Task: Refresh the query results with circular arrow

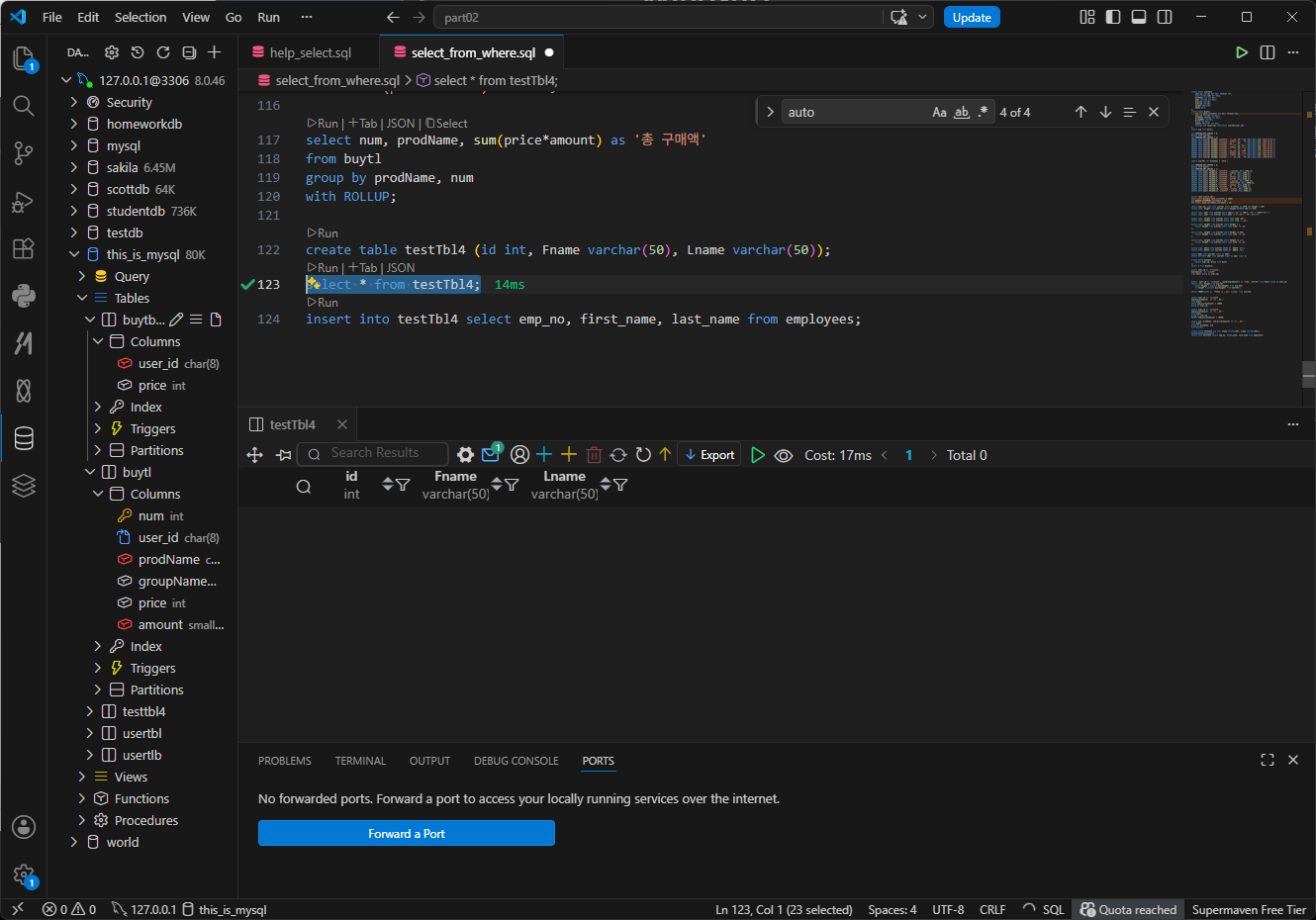Action: (643, 454)
